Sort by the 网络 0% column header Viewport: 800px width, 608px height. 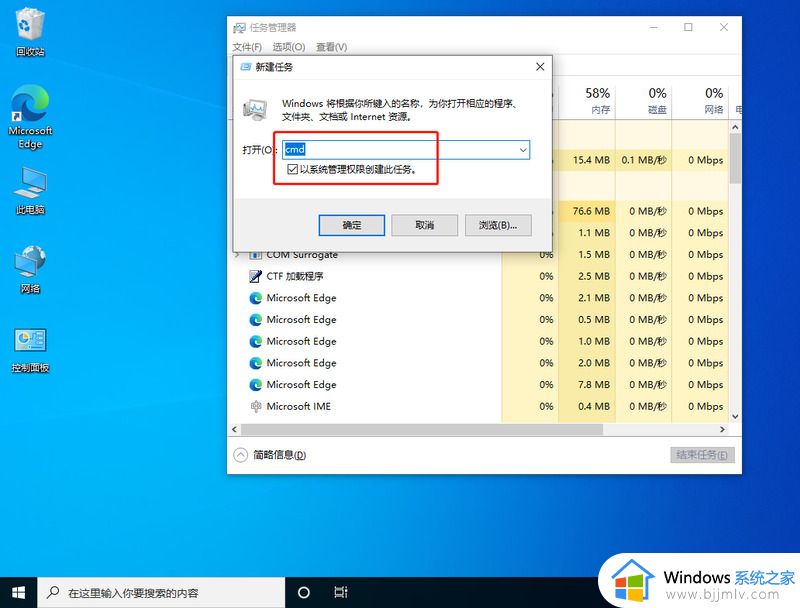[x=701, y=100]
